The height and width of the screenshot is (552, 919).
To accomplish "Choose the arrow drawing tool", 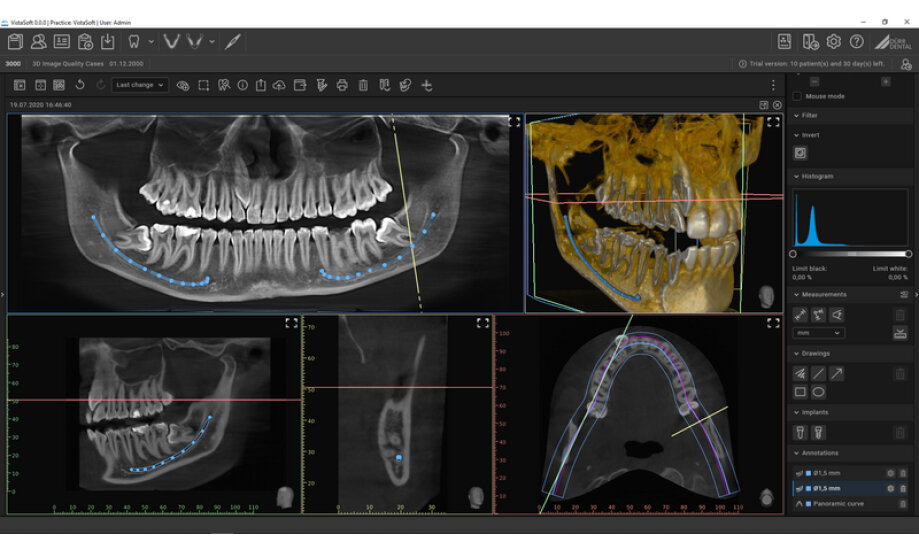I will pyautogui.click(x=836, y=373).
